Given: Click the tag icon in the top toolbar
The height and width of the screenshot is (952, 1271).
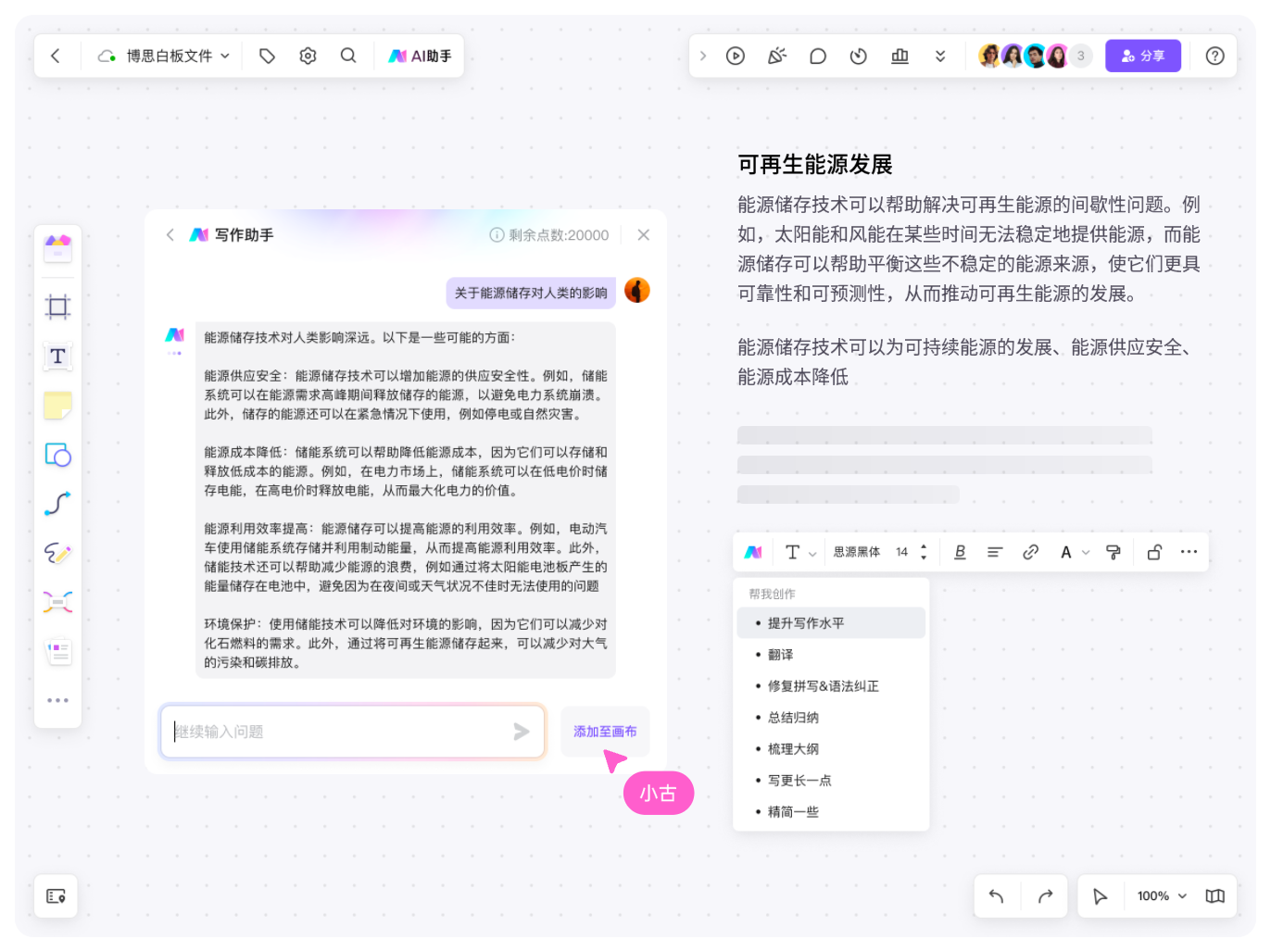Looking at the screenshot, I should [267, 56].
